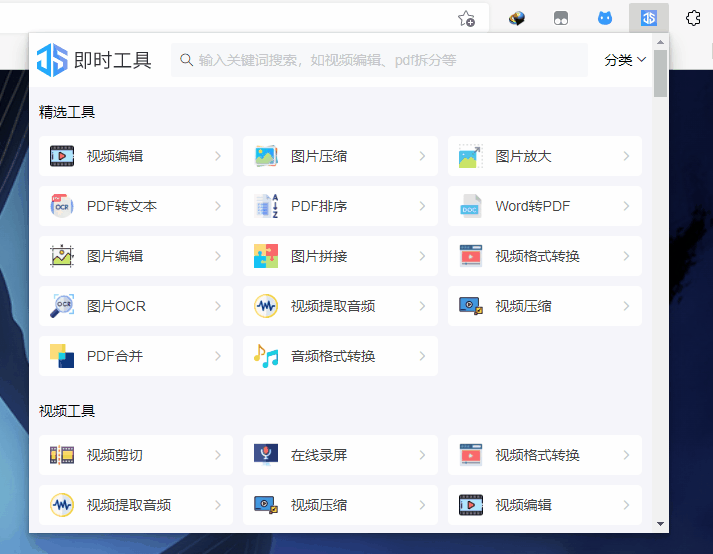Open the 视频编辑 tool icon in 精选工具
Viewport: 713px width, 554px height.
coord(62,156)
